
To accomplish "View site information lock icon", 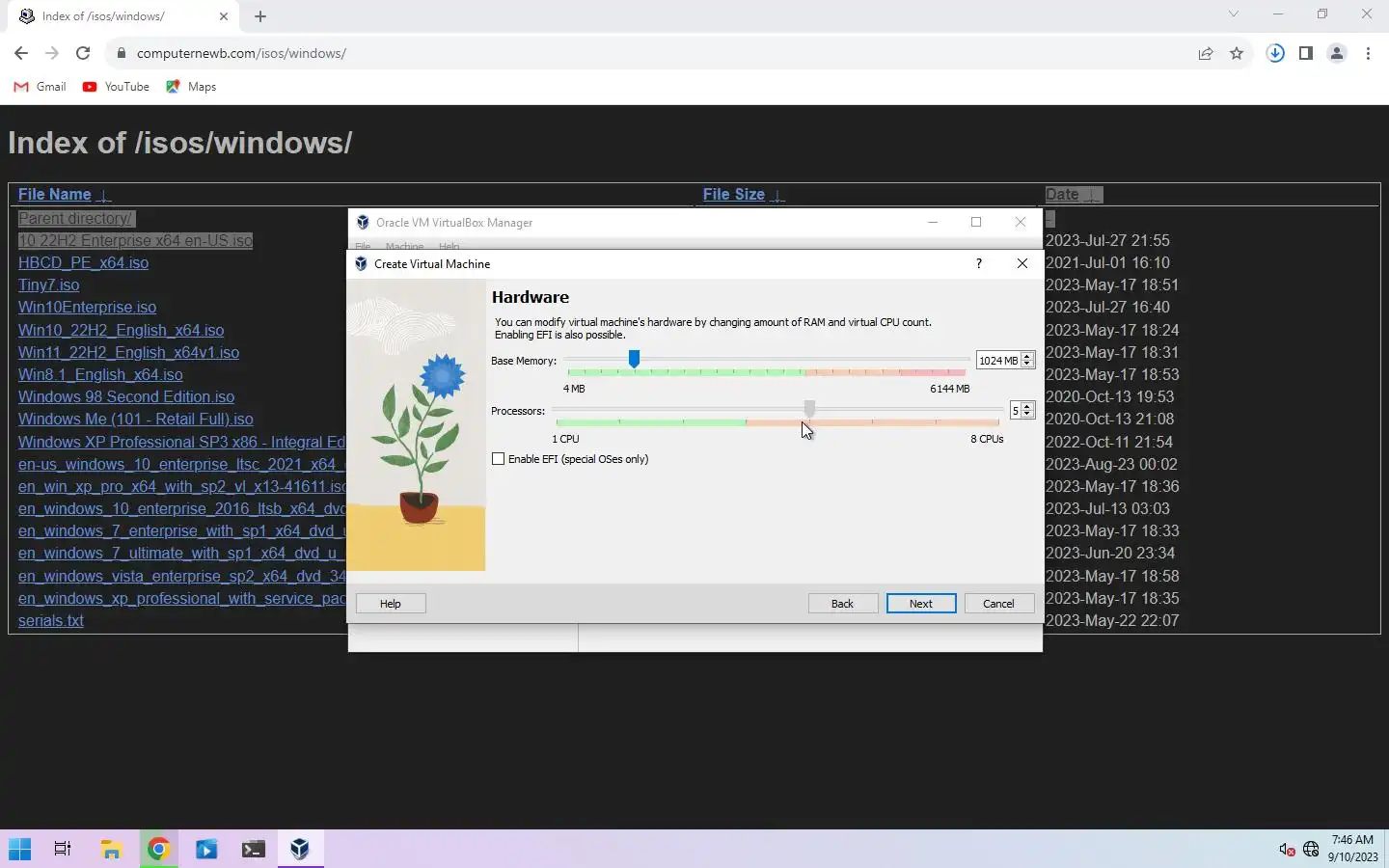I will click(121, 53).
